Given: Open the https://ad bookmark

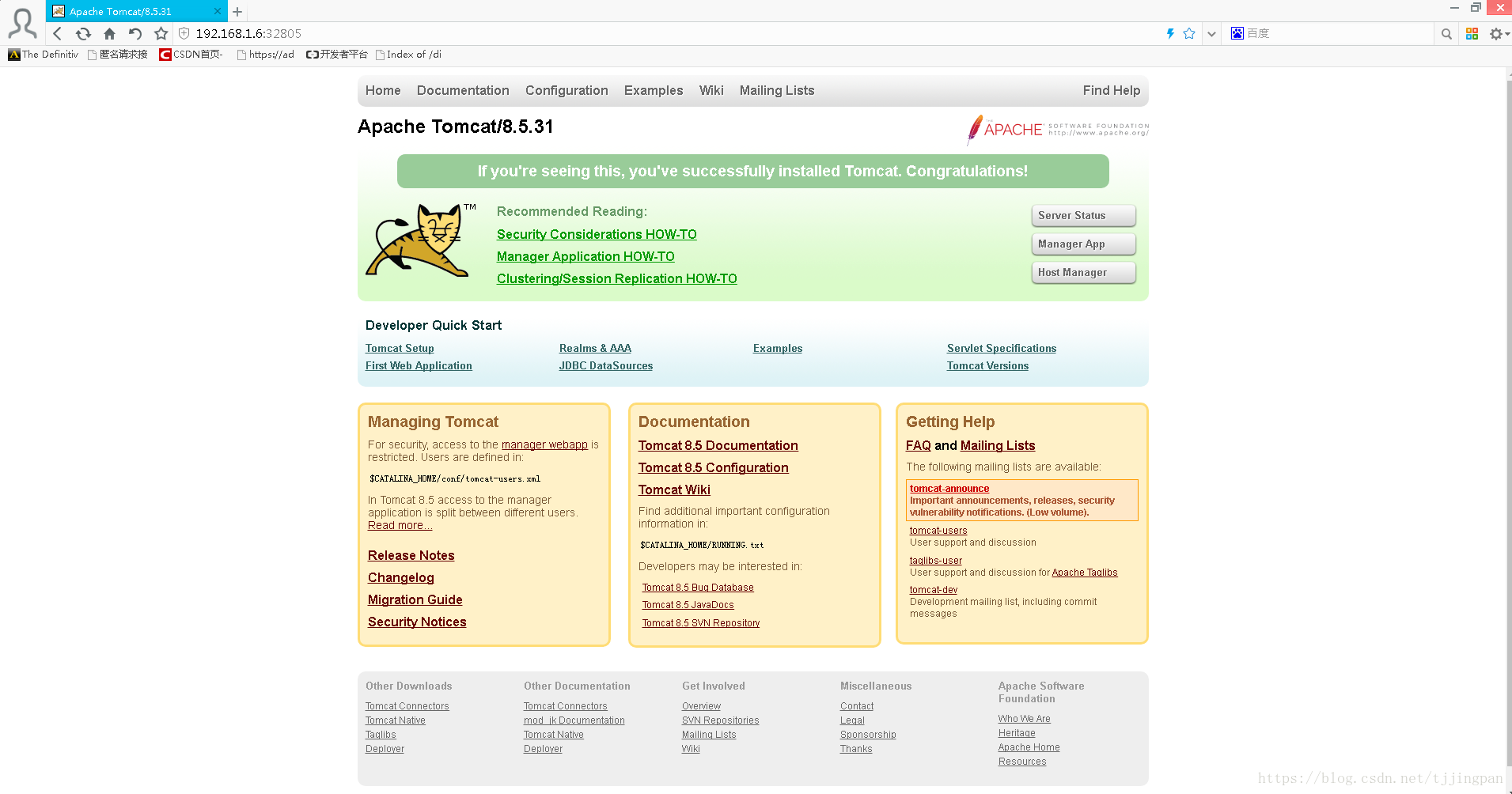Looking at the screenshot, I should click(x=266, y=55).
